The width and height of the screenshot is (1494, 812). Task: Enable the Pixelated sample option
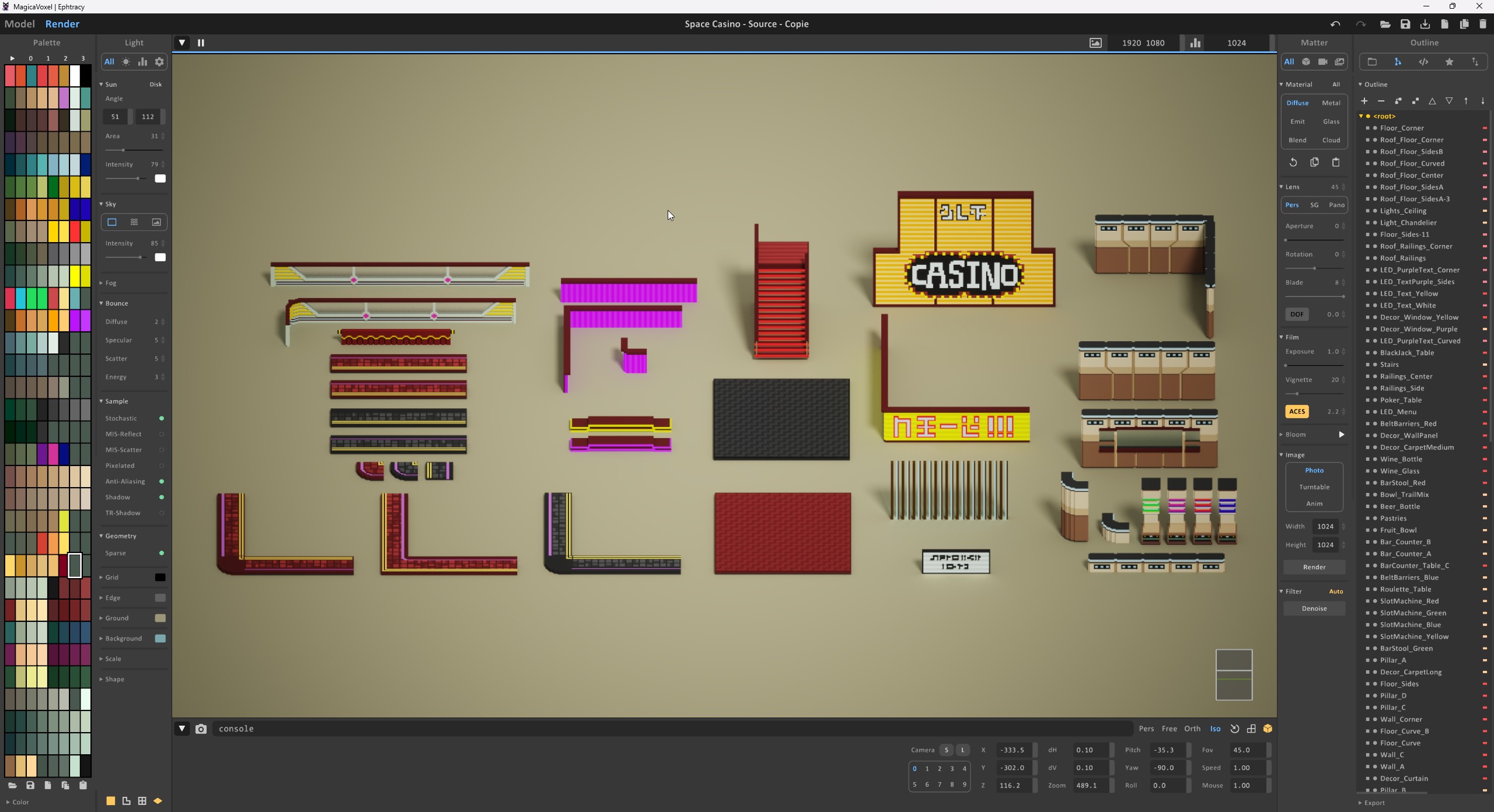[162, 466]
